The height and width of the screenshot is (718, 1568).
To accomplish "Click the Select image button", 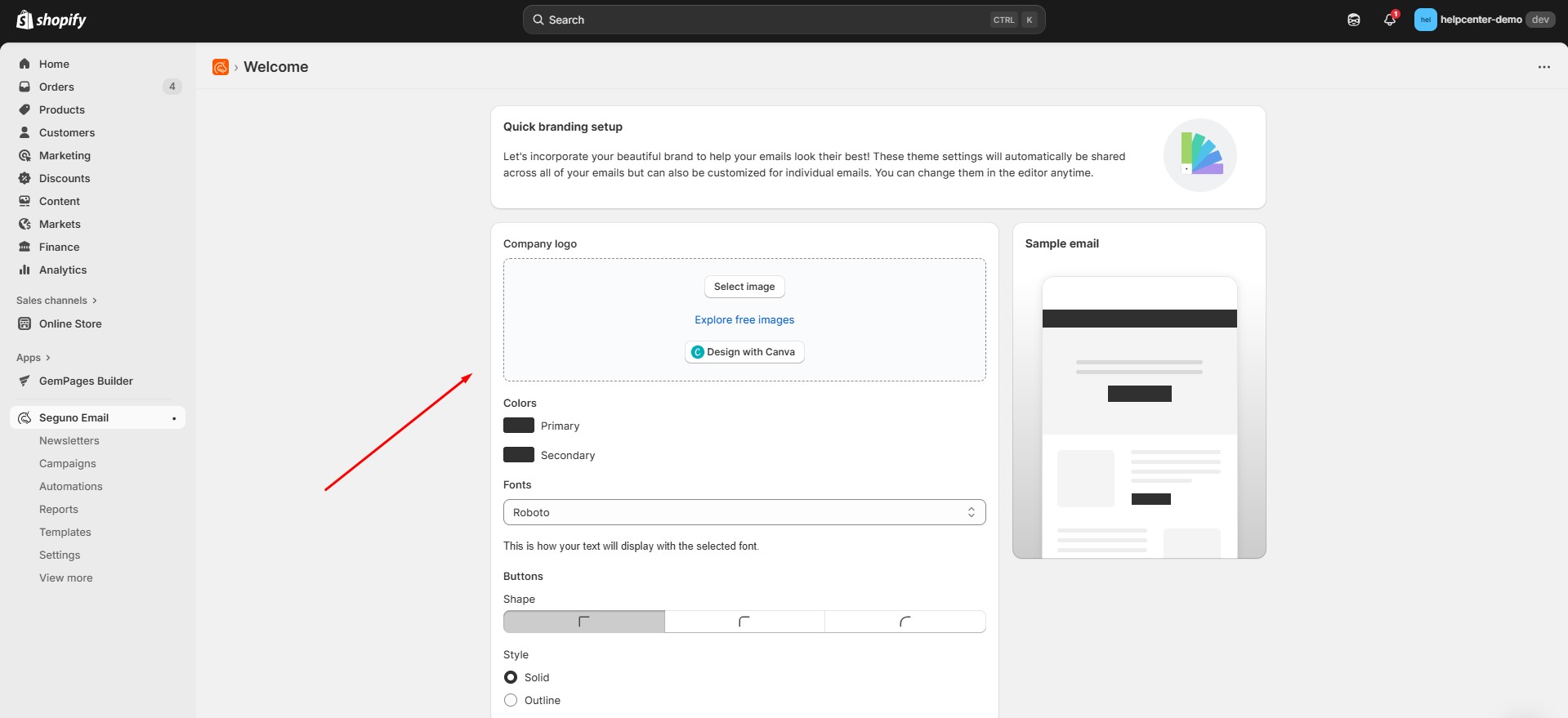I will click(x=744, y=287).
